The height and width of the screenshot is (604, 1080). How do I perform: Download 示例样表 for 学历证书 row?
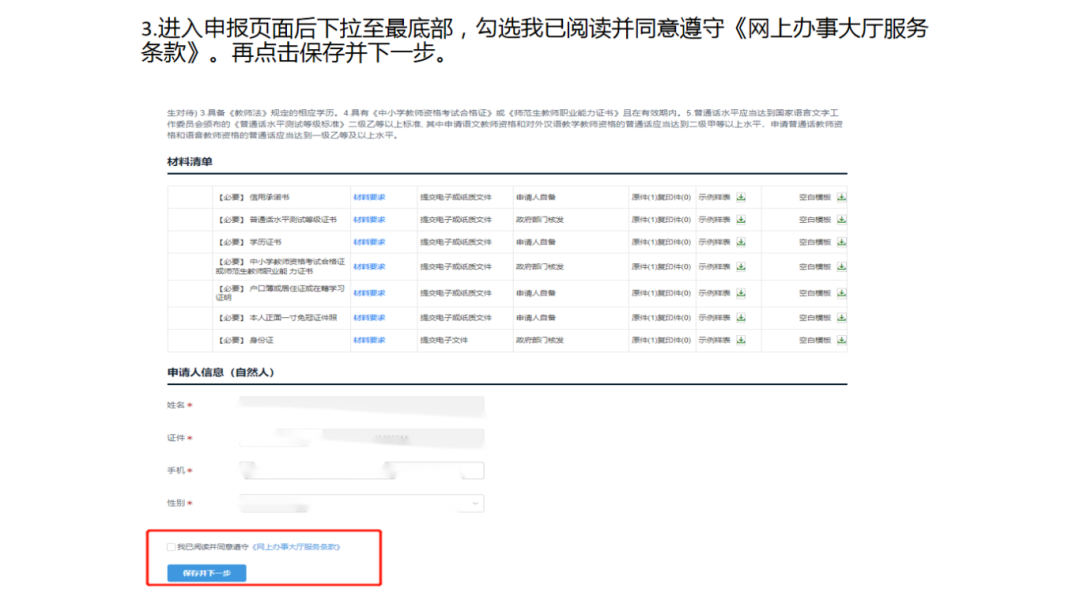click(x=741, y=242)
